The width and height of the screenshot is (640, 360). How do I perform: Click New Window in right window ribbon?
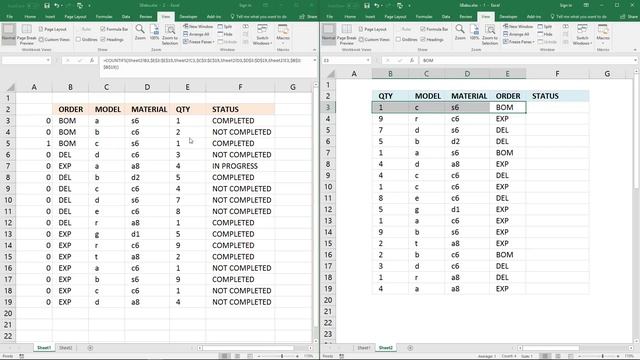518,27
